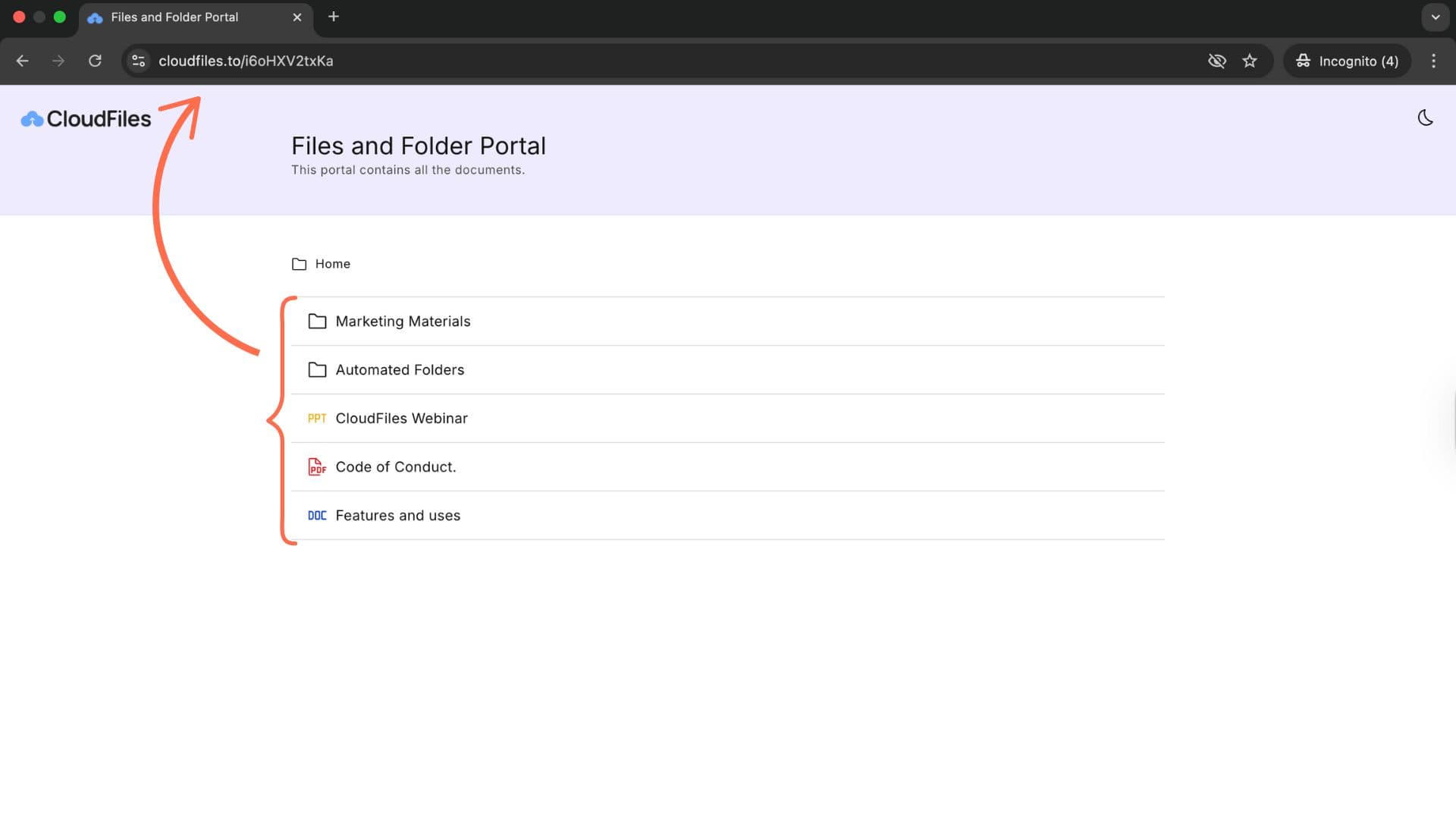Expand the tab search dropdown arrow
Screen dimensions: 1456x819
[1435, 17]
